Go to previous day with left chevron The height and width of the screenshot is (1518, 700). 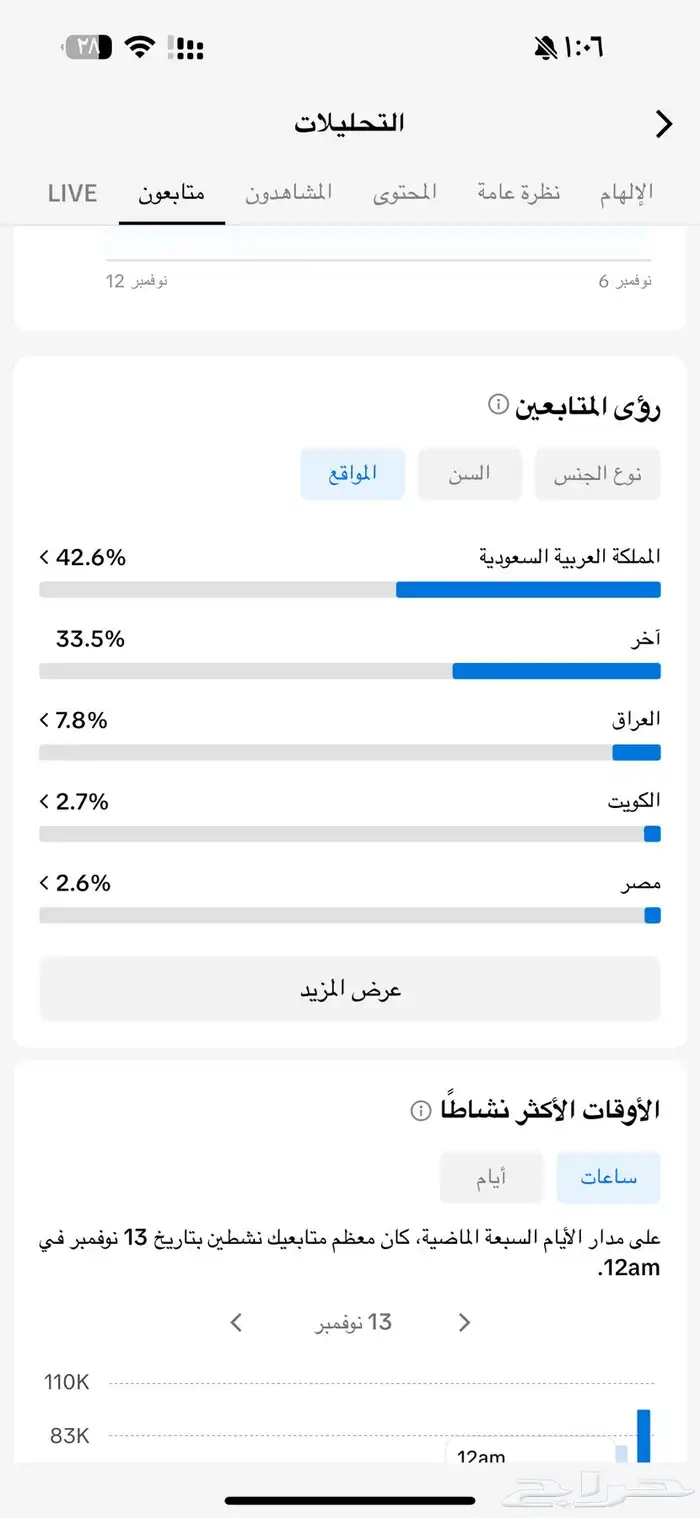(x=236, y=1322)
